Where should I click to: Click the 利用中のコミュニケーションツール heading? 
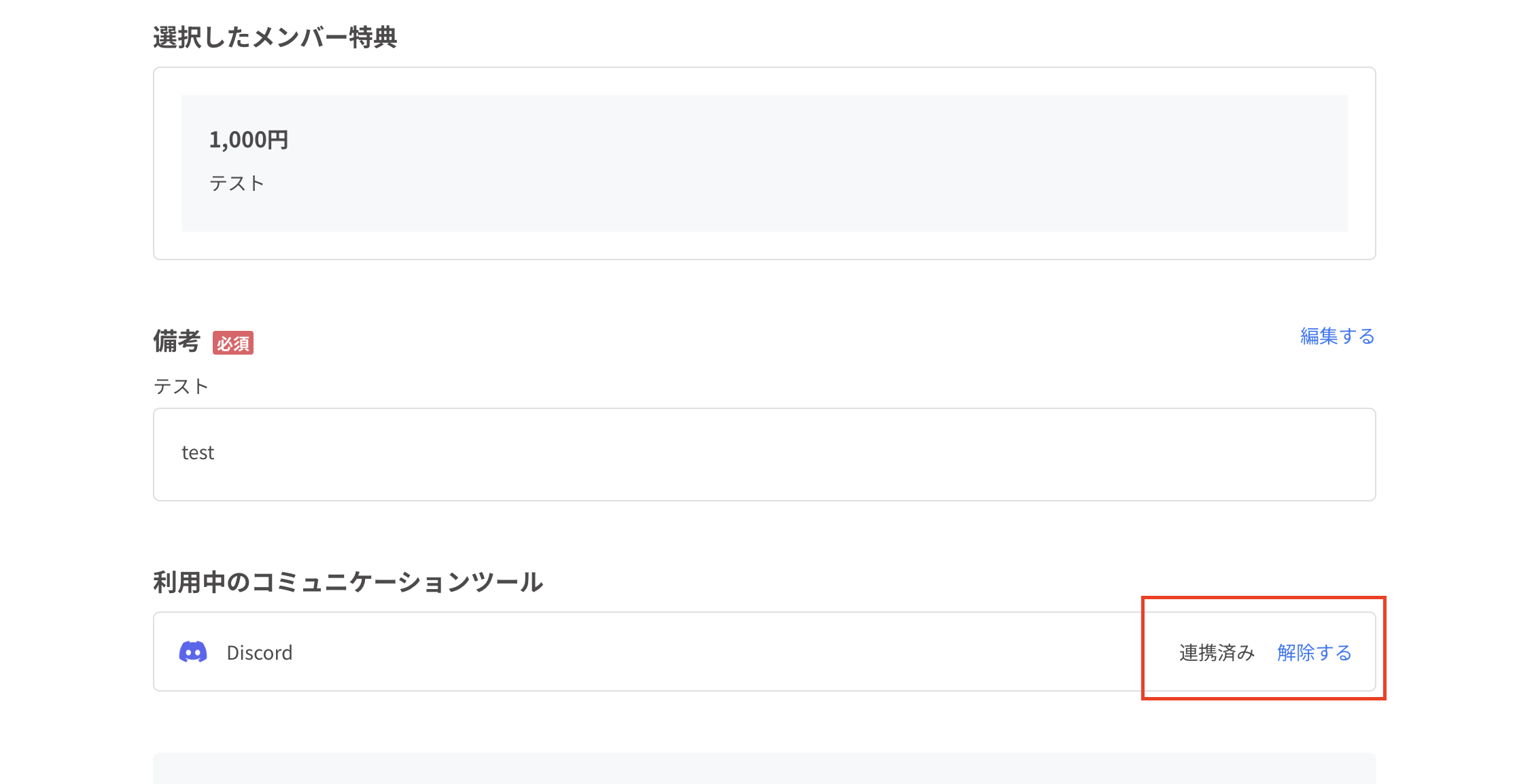[348, 582]
